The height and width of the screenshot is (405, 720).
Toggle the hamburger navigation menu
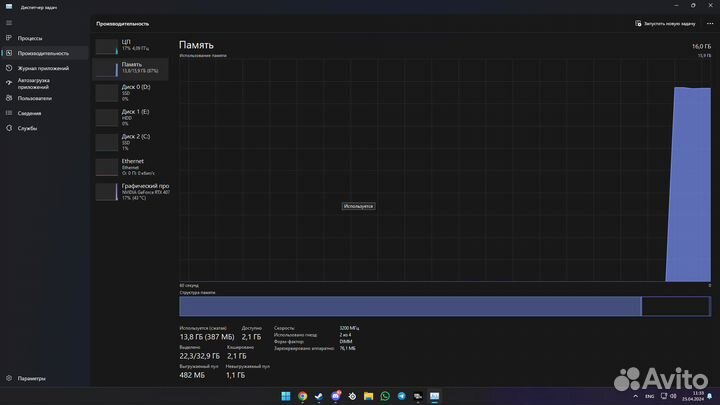pos(8,22)
